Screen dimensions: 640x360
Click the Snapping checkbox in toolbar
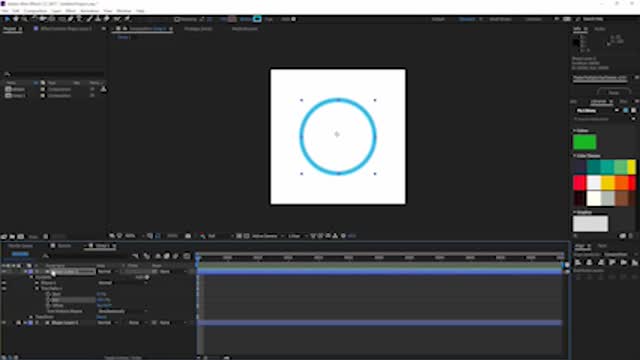(177, 19)
